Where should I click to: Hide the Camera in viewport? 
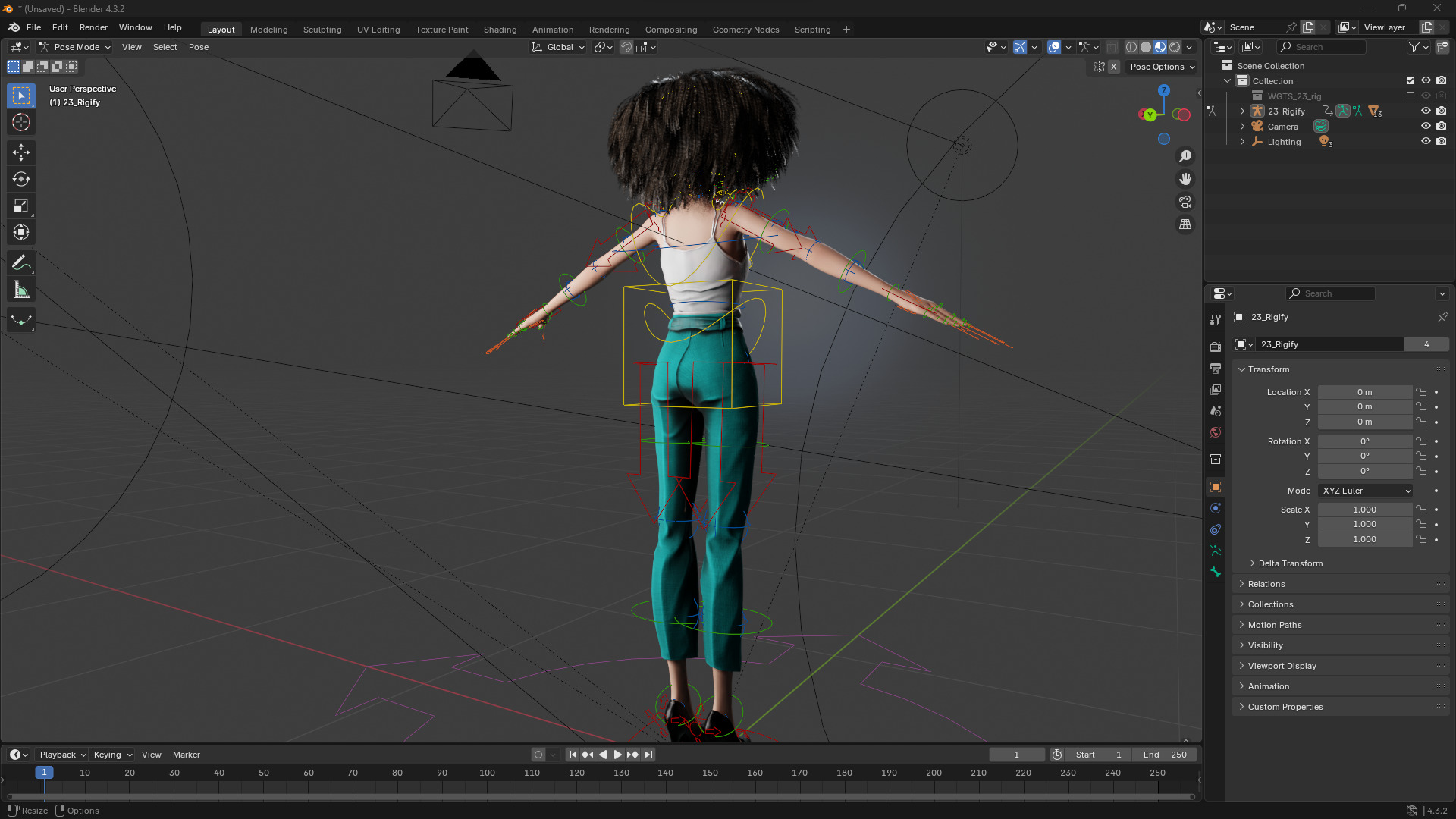point(1426,127)
